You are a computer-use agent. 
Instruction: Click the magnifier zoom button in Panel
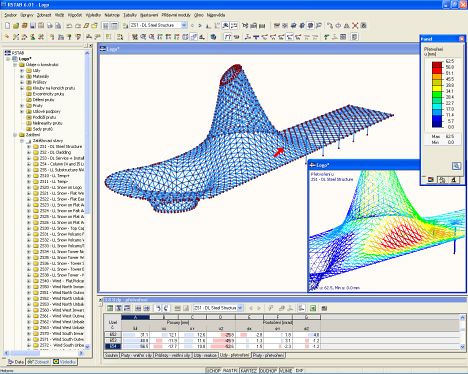[456, 166]
